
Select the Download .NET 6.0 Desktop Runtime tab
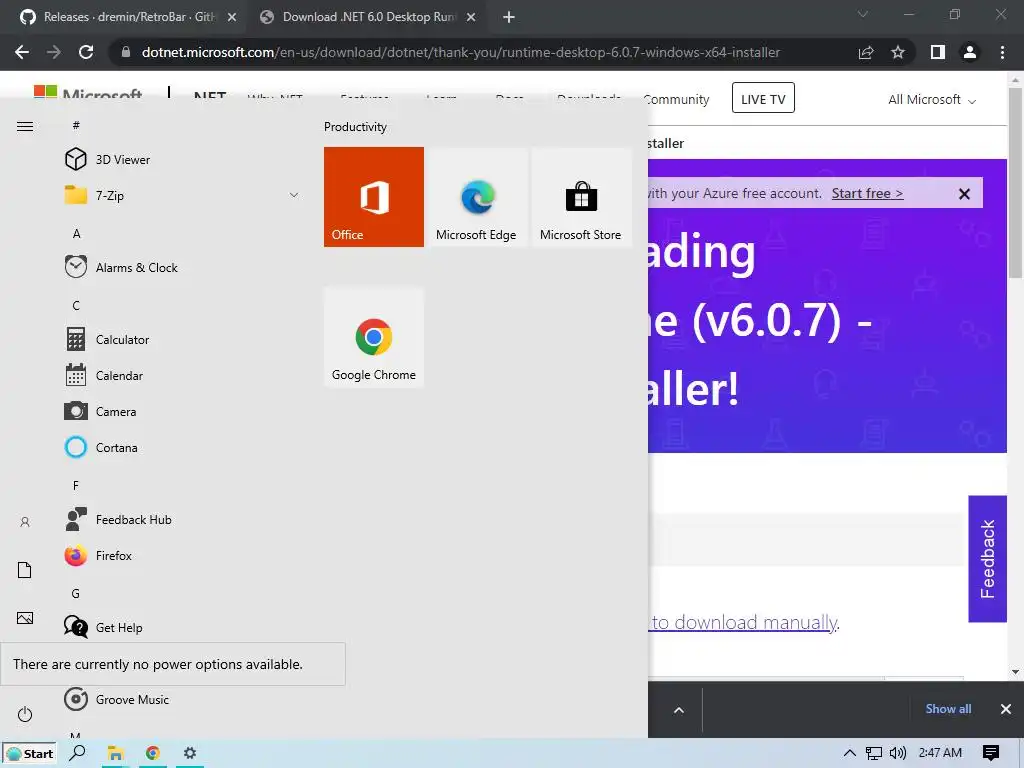click(368, 17)
